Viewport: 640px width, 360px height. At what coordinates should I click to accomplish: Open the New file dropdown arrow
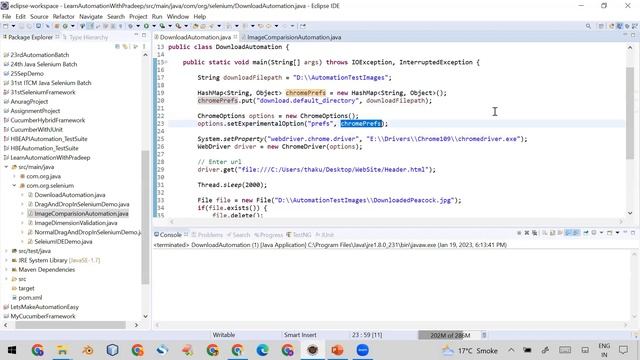point(13,26)
